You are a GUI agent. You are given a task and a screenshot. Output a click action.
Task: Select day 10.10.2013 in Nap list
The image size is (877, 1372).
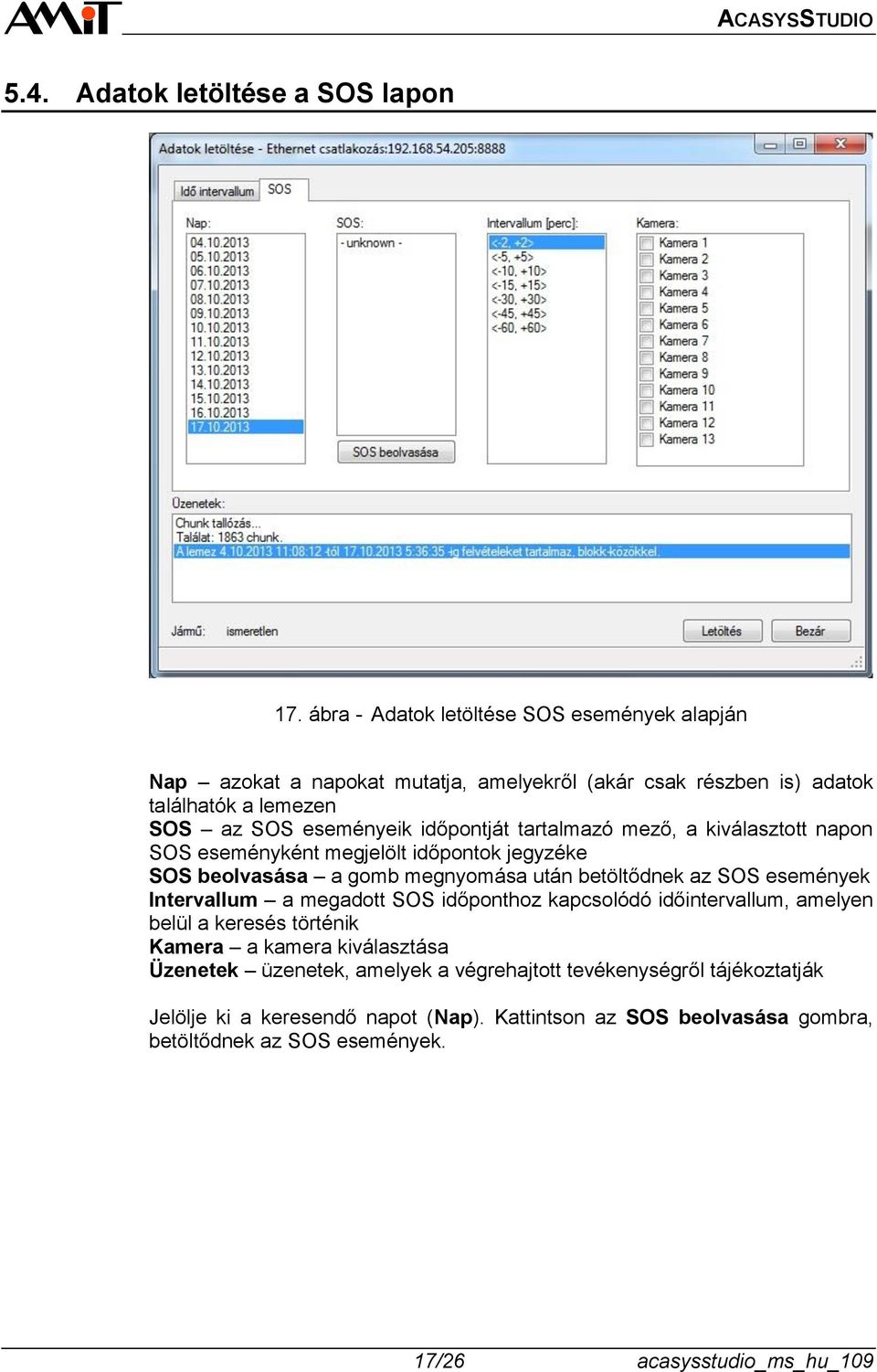point(246,327)
